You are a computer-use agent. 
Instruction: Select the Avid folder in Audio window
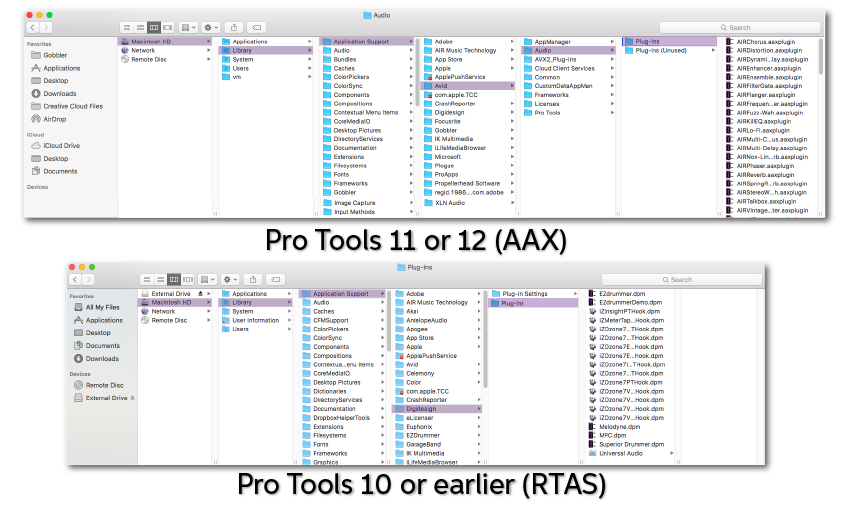click(468, 86)
